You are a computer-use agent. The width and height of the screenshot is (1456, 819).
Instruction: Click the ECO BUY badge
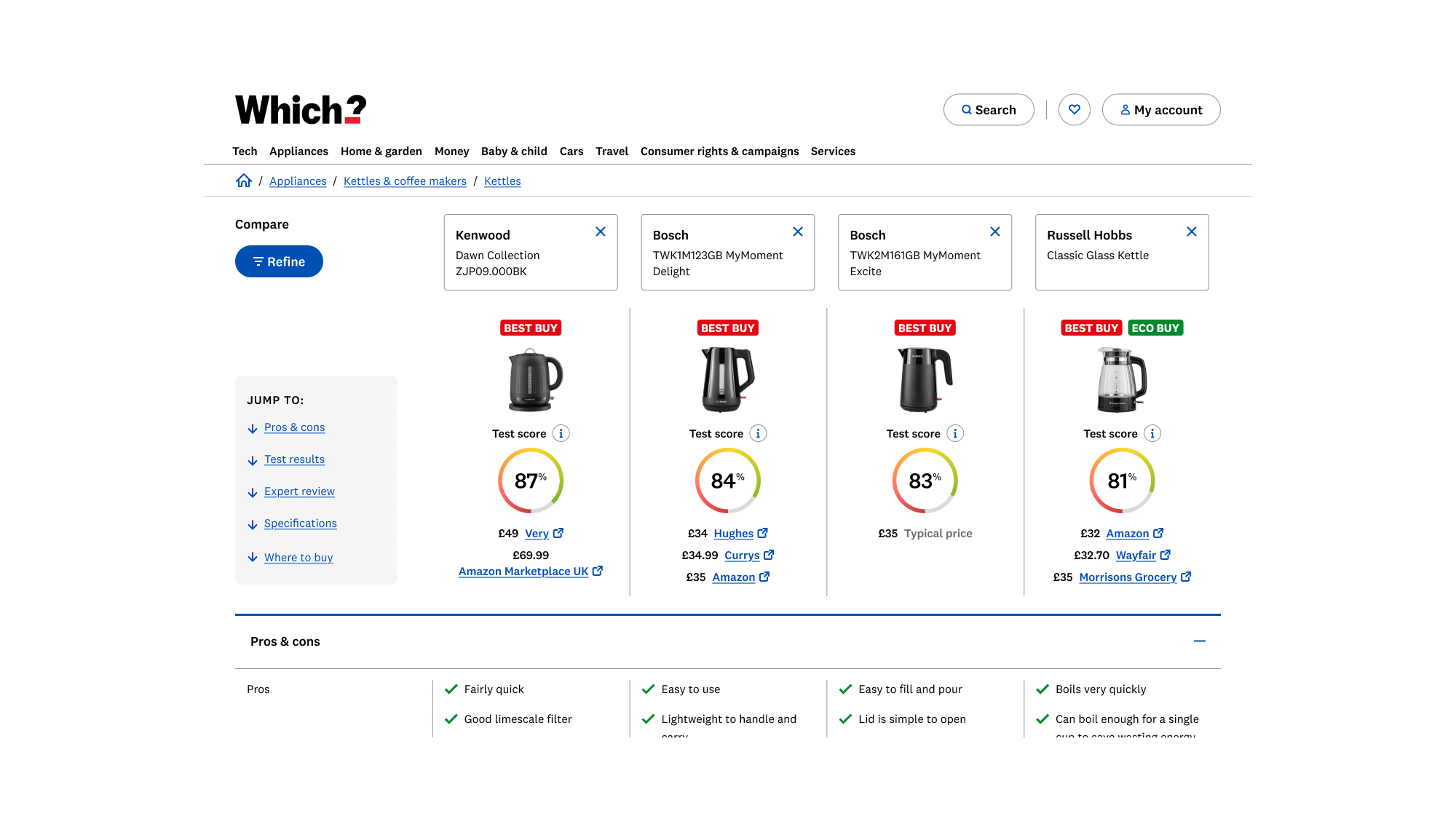[1155, 328]
